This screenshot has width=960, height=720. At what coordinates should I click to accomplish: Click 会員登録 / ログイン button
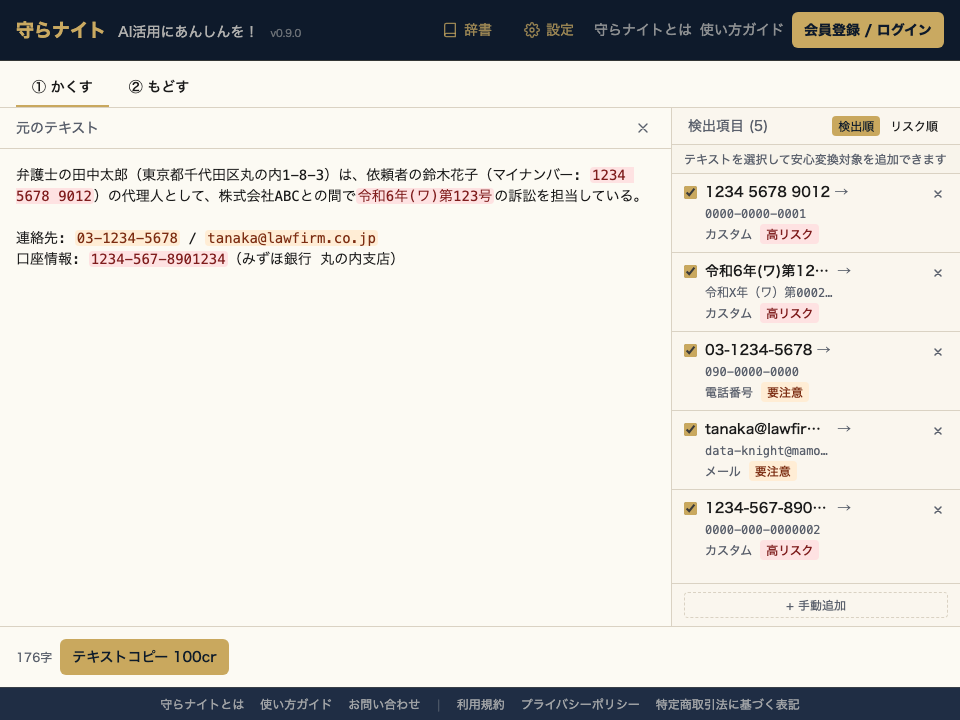coord(868,30)
